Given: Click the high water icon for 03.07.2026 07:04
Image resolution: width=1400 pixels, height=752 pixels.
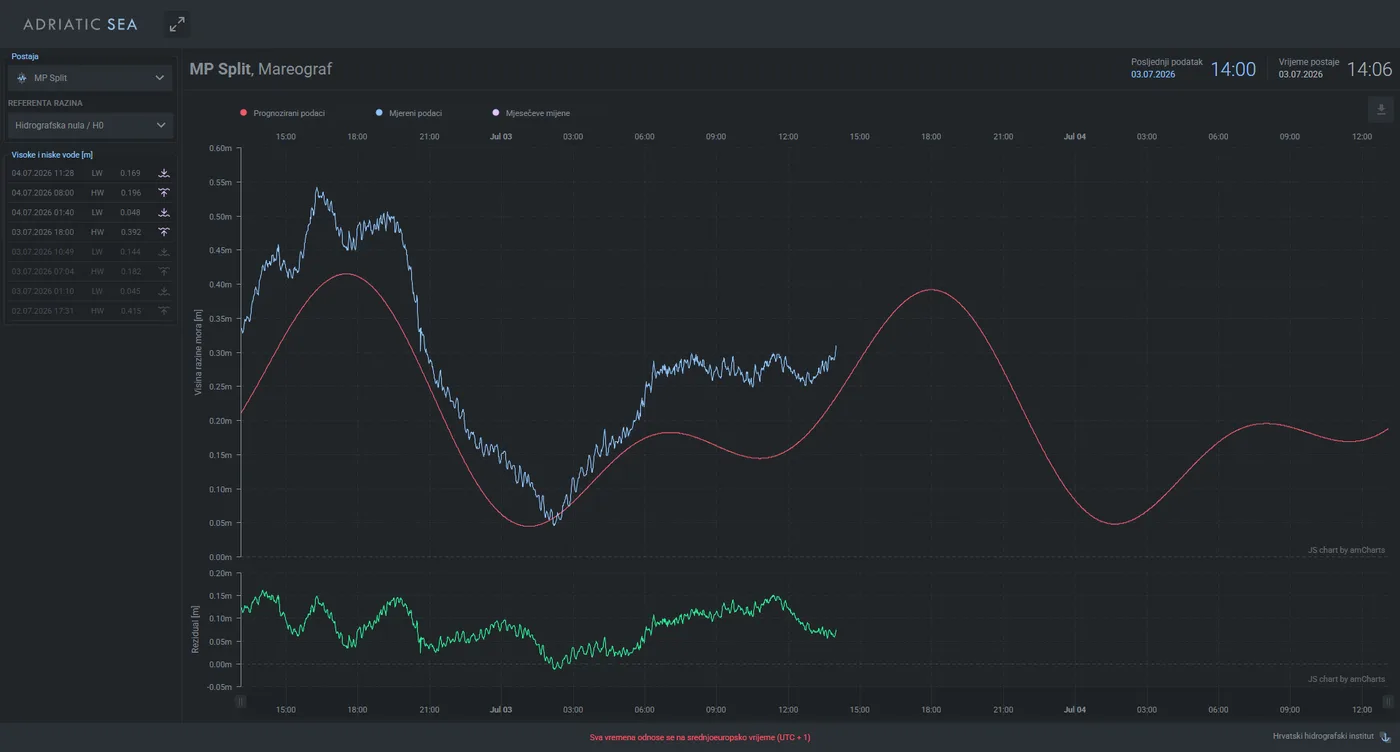Looking at the screenshot, I should pyautogui.click(x=164, y=272).
